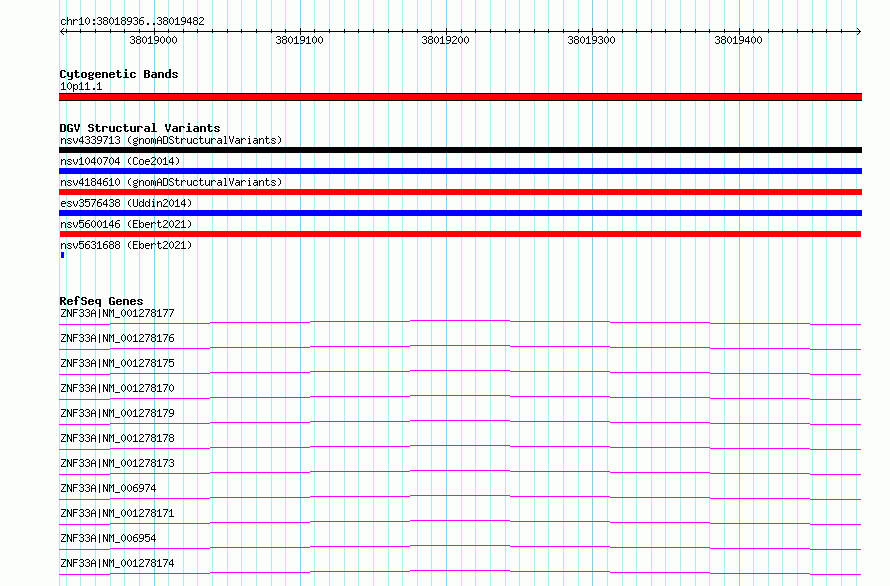Click the magenta intron line of NM_001278178
The height and width of the screenshot is (586, 890).
point(460,446)
